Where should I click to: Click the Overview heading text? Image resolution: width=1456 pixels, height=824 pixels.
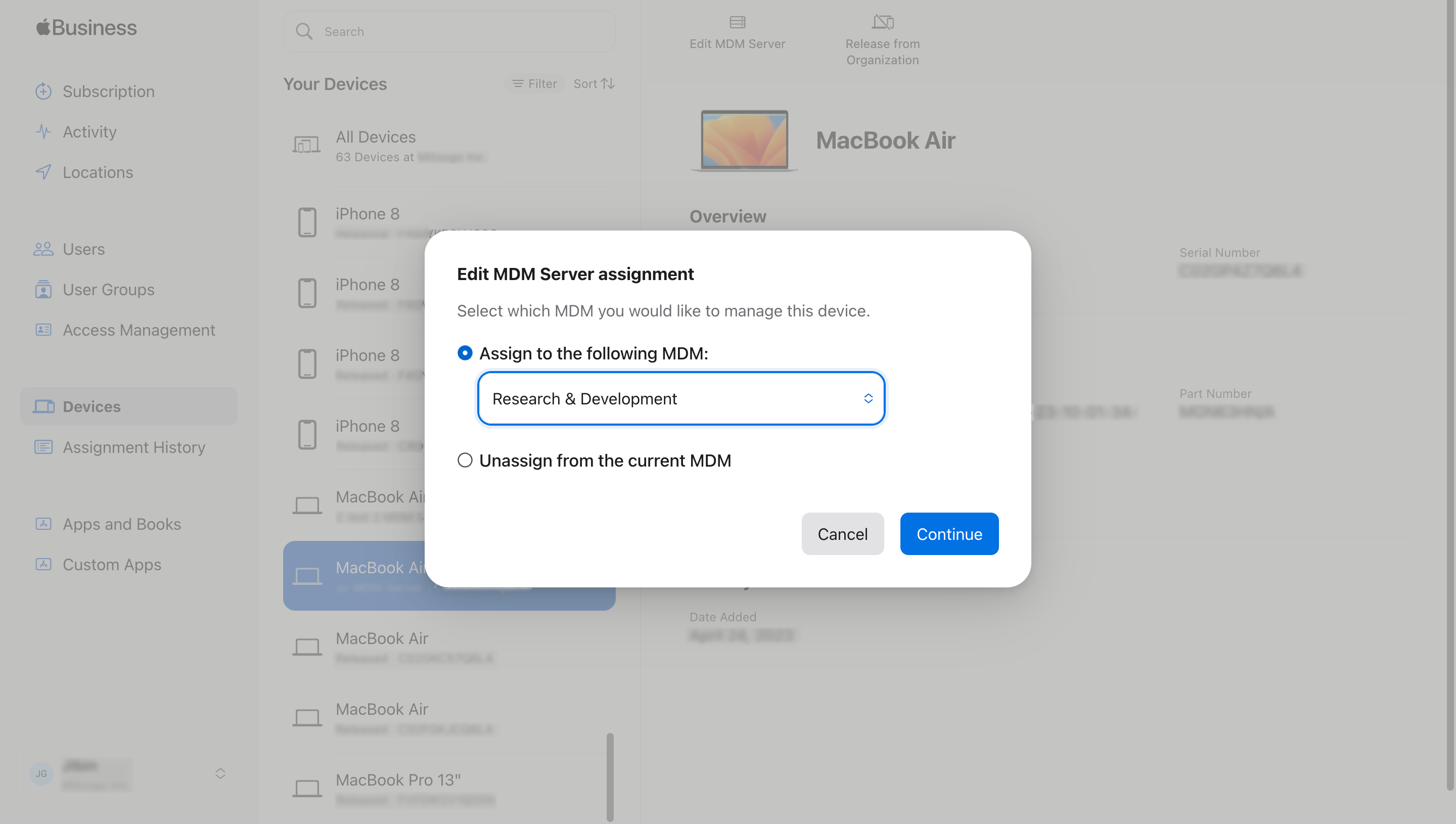click(x=727, y=216)
